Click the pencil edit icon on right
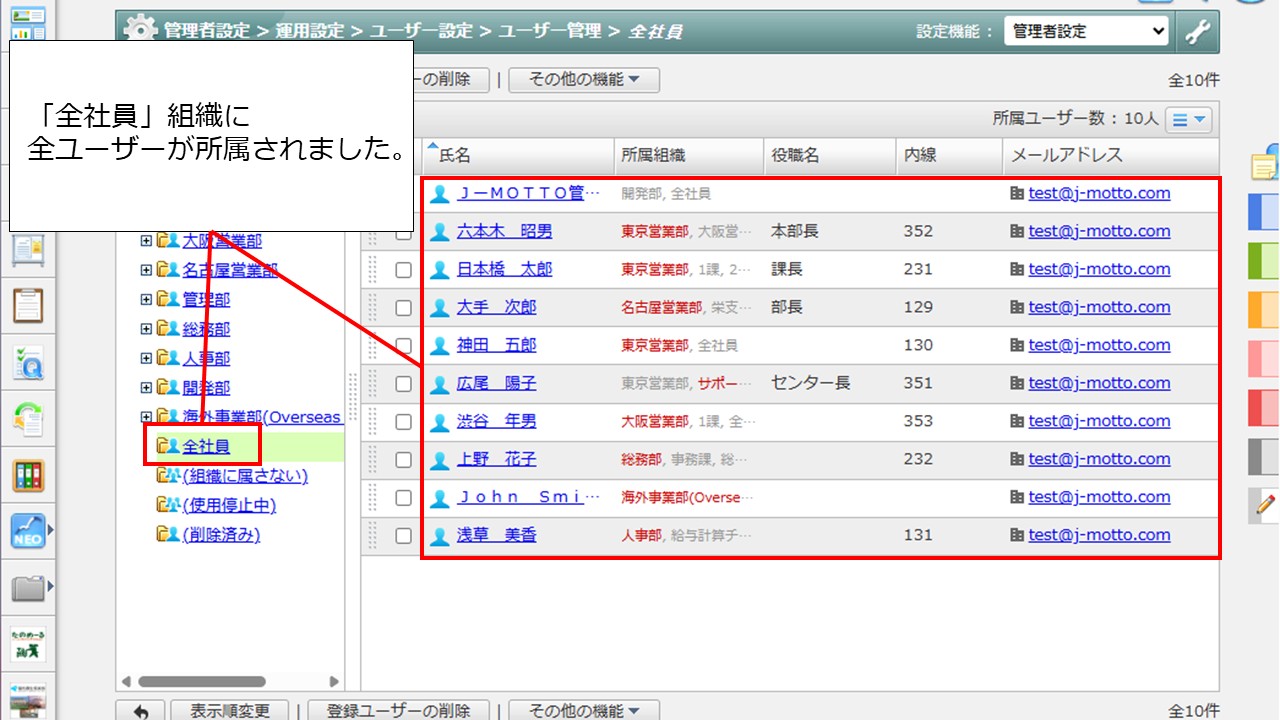The height and width of the screenshot is (720, 1280). (x=1265, y=506)
